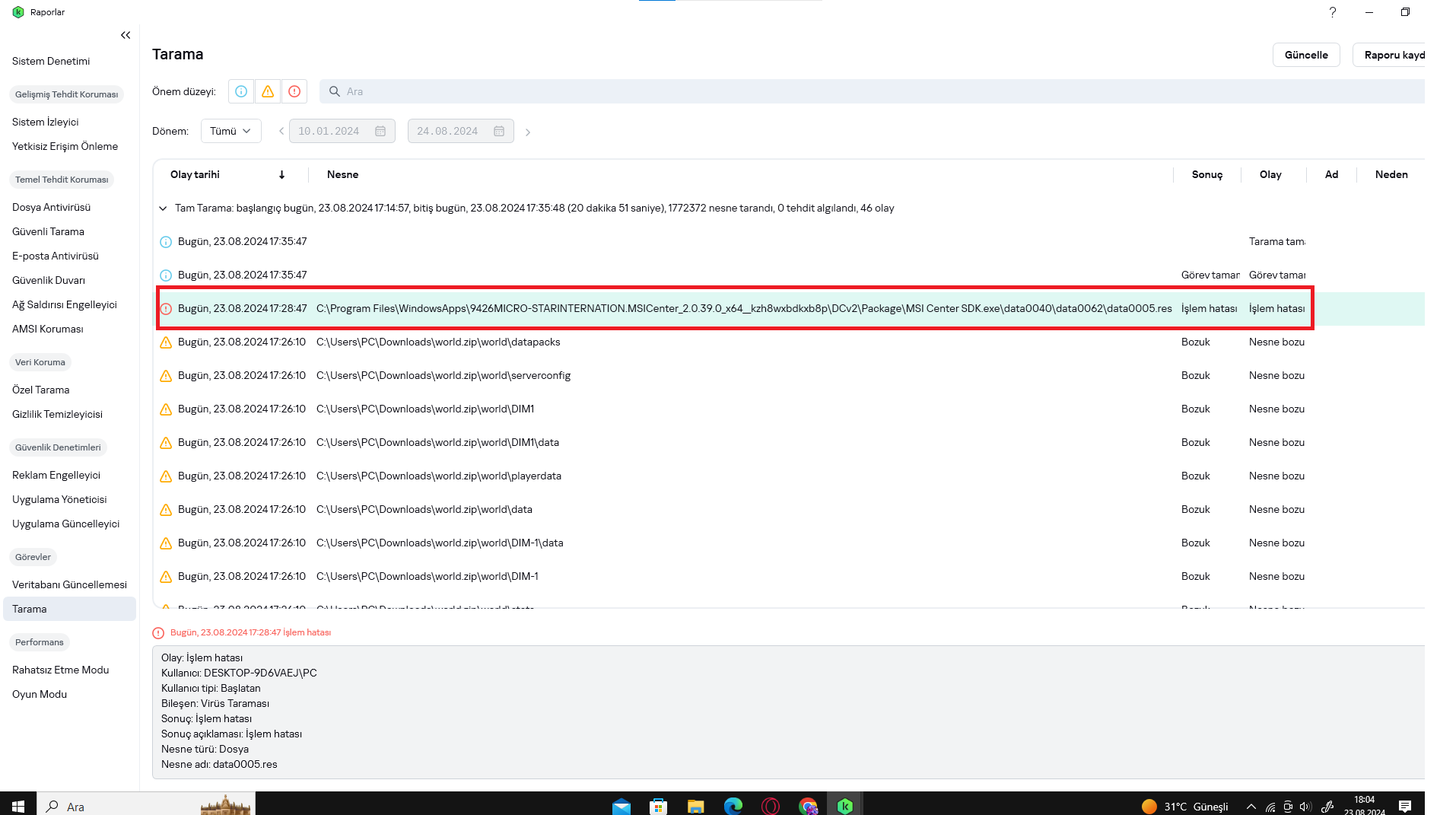The width and height of the screenshot is (1456, 815).
Task: Open Uygulama Yöneticisi report
Action: (x=59, y=499)
